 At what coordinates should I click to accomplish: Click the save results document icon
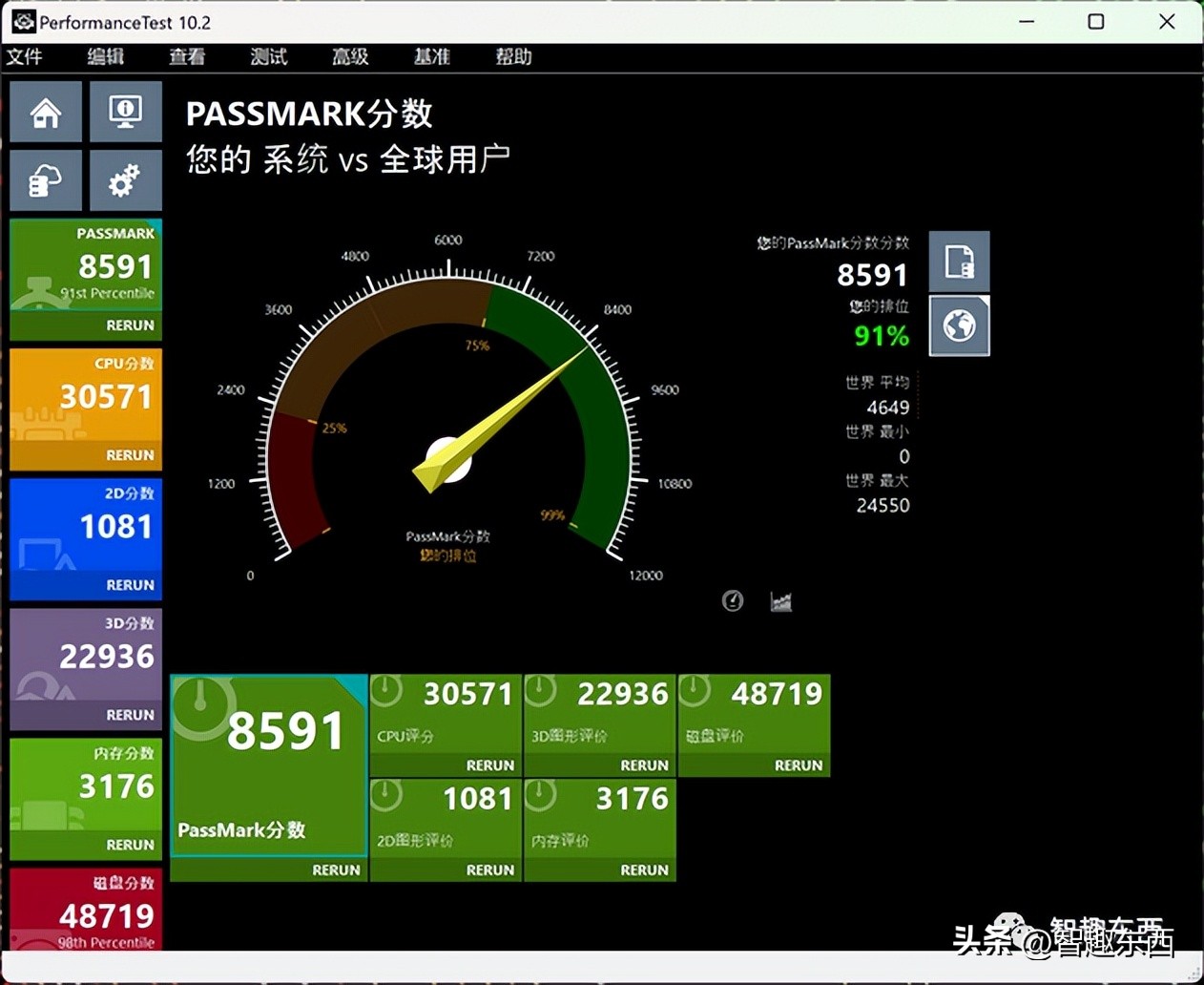coord(959,262)
